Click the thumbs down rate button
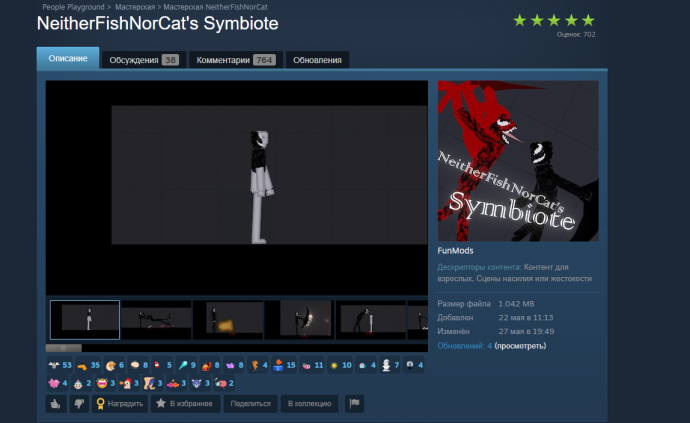 pyautogui.click(x=77, y=403)
